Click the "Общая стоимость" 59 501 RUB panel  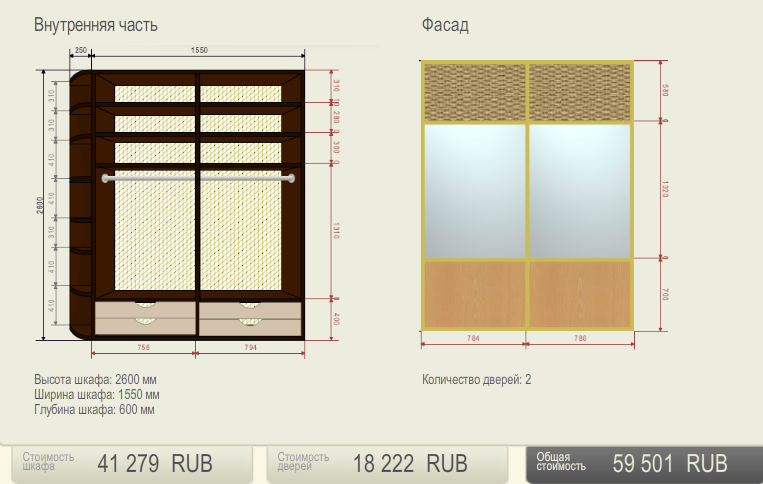644,465
